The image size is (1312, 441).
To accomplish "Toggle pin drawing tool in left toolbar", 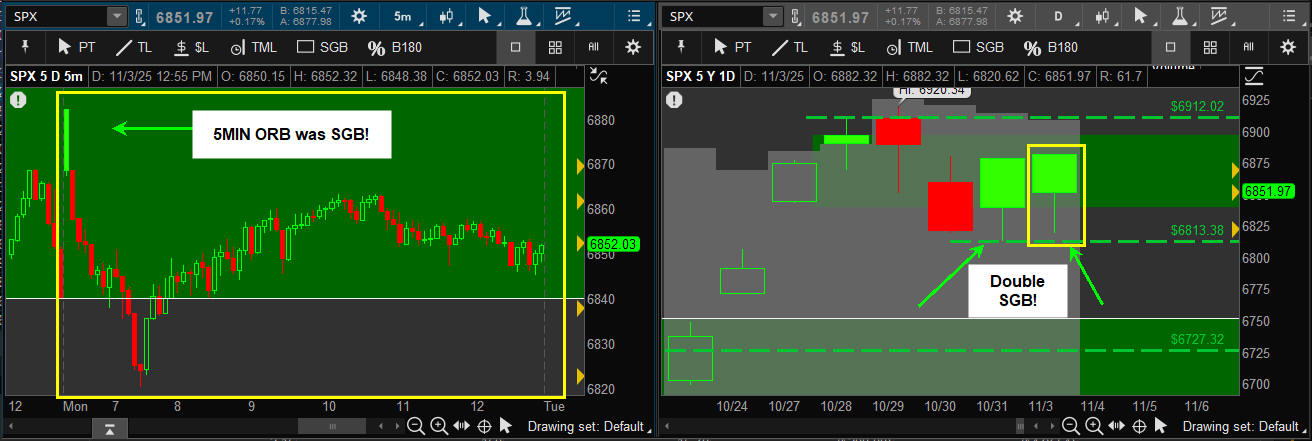I will click(26, 47).
